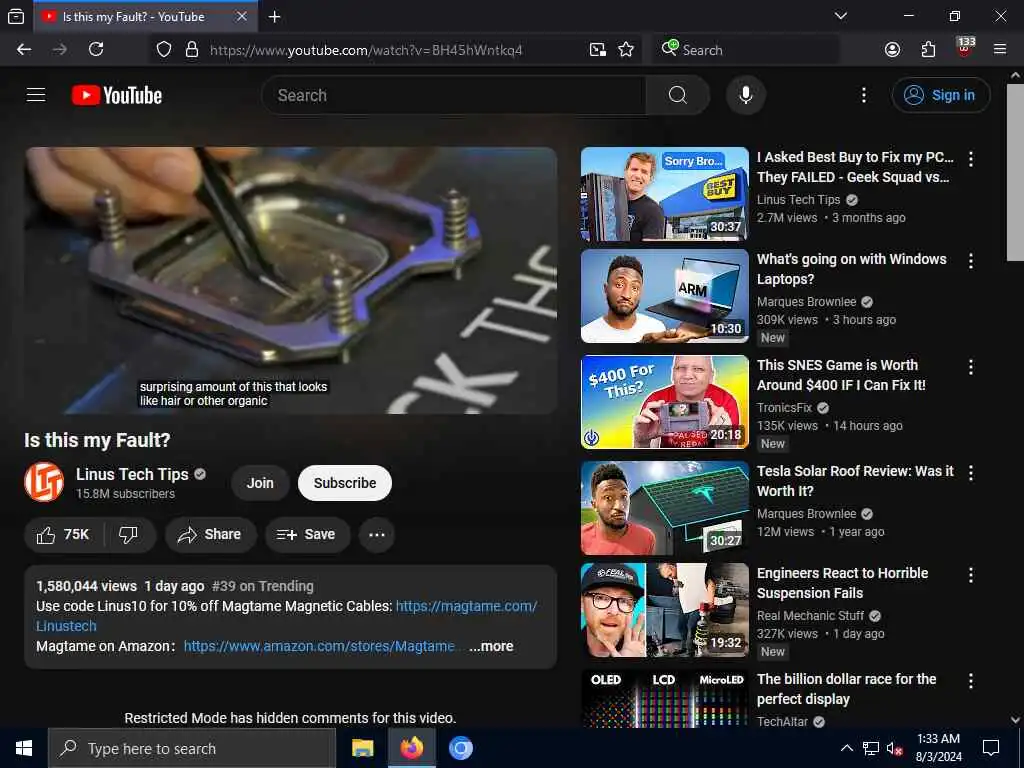Open Windows notification center
The width and height of the screenshot is (1024, 768).
coord(991,748)
